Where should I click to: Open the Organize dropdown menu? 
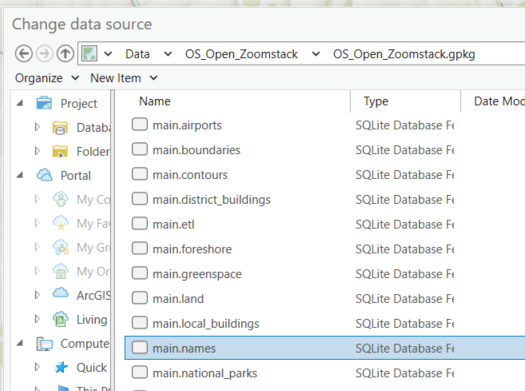tap(47, 78)
